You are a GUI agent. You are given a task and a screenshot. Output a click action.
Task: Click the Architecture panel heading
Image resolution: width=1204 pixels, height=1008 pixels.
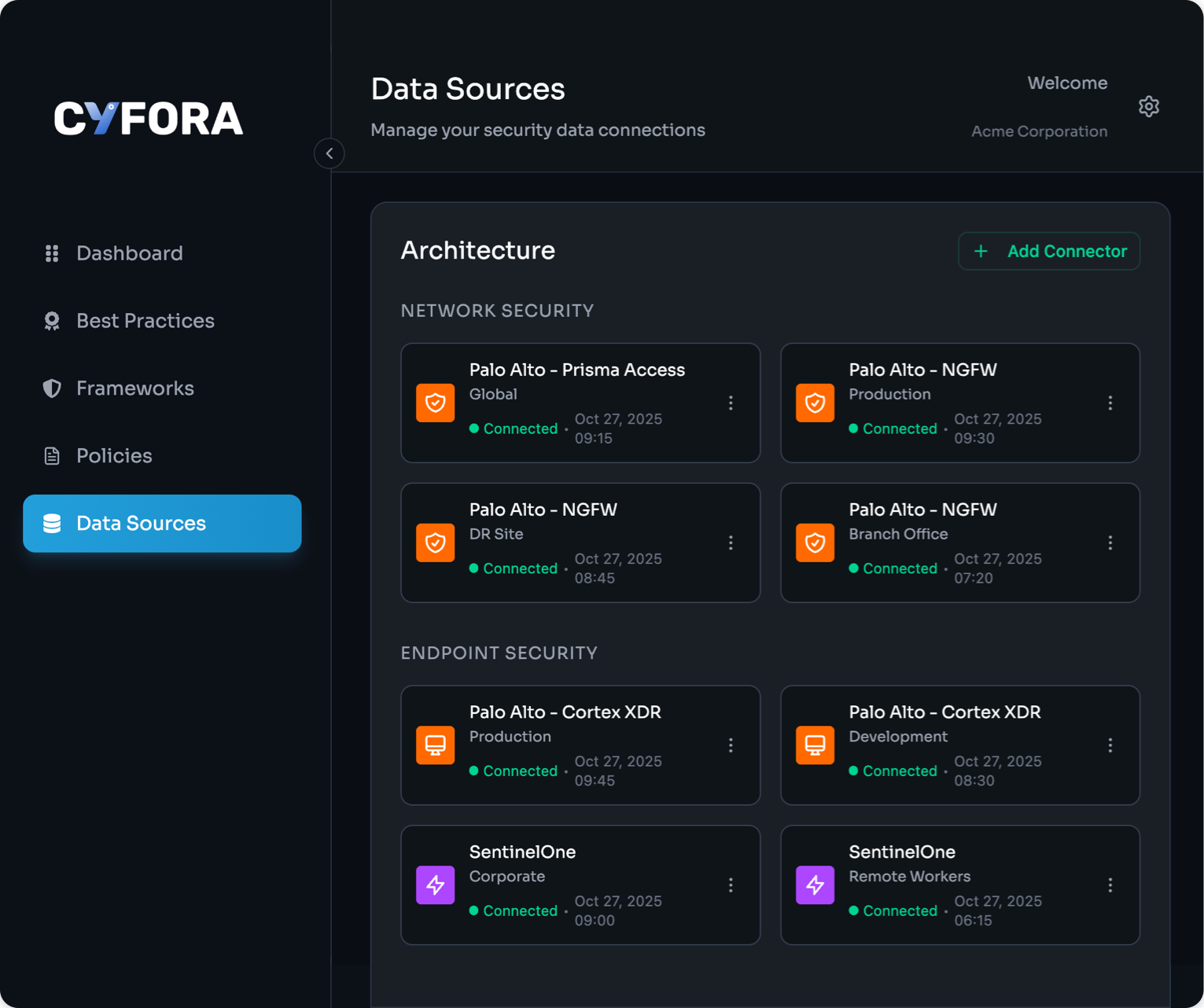coord(478,250)
